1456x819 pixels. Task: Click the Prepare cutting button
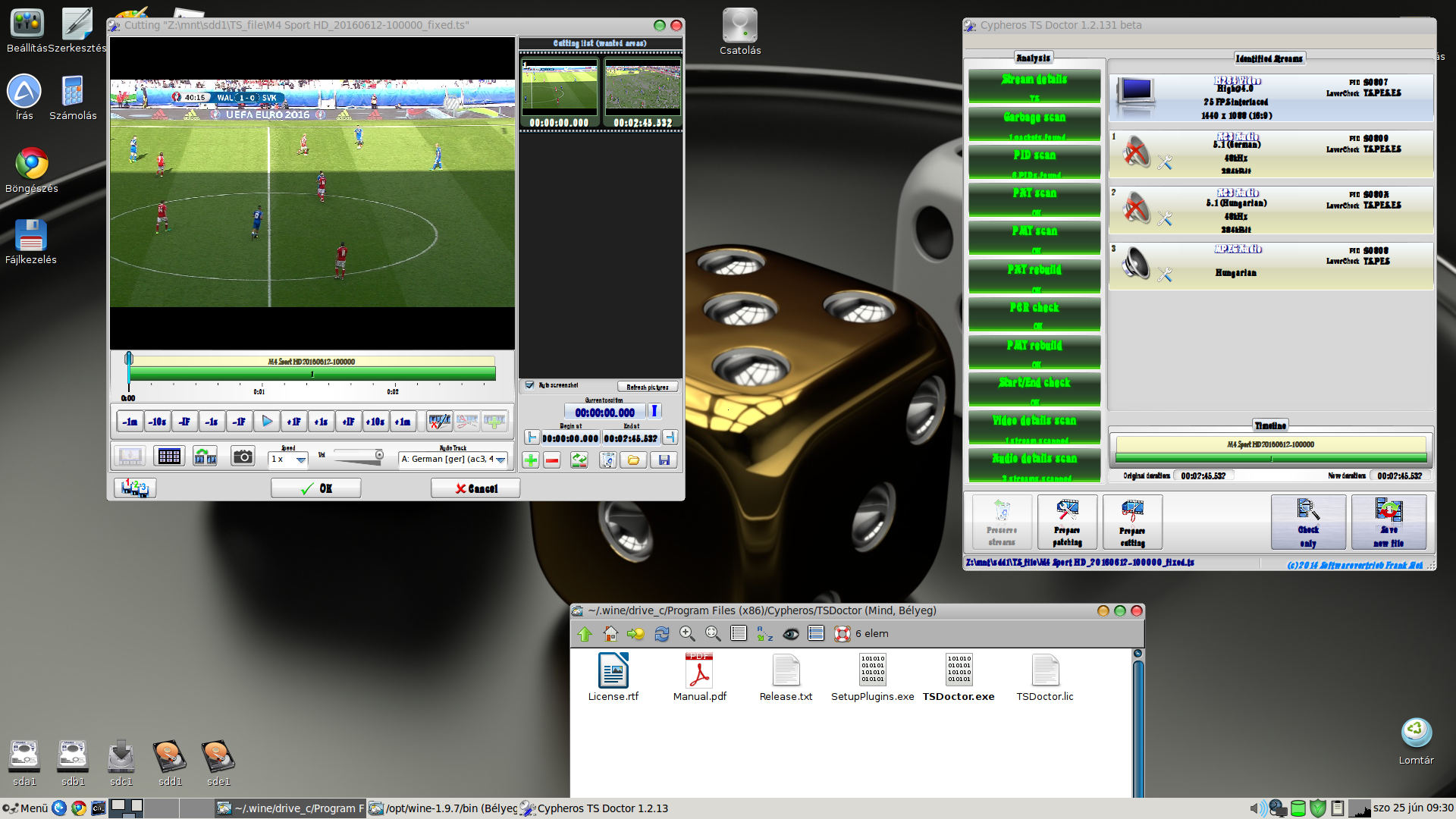[1132, 522]
